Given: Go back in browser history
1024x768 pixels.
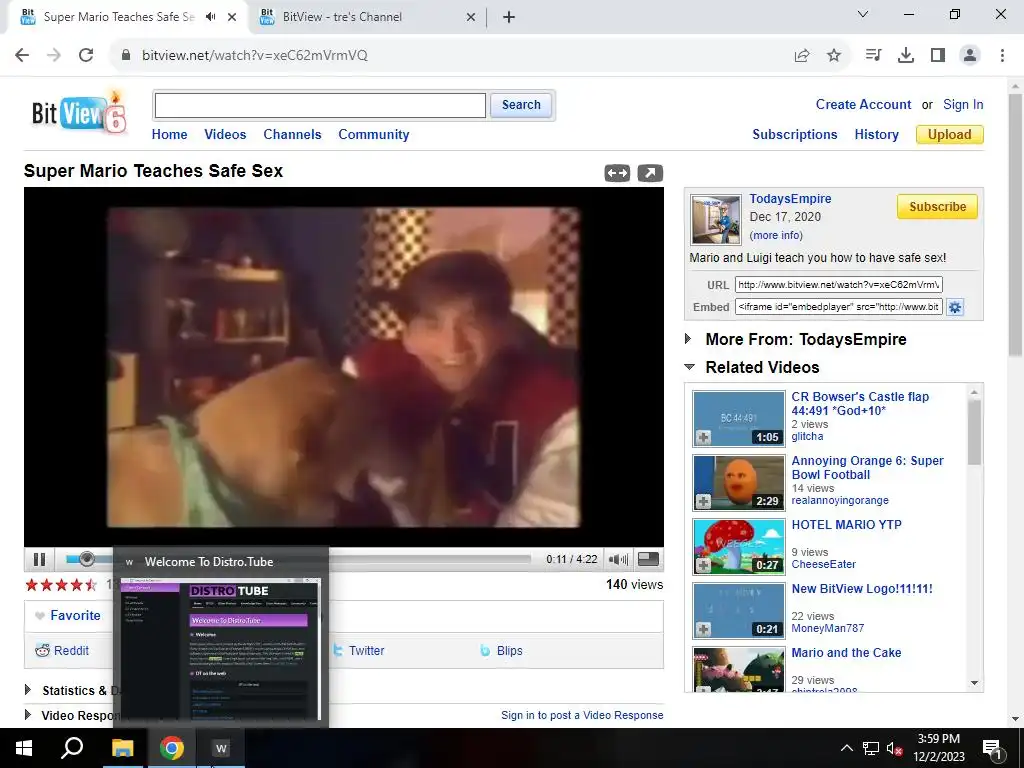Looking at the screenshot, I should pyautogui.click(x=22, y=55).
